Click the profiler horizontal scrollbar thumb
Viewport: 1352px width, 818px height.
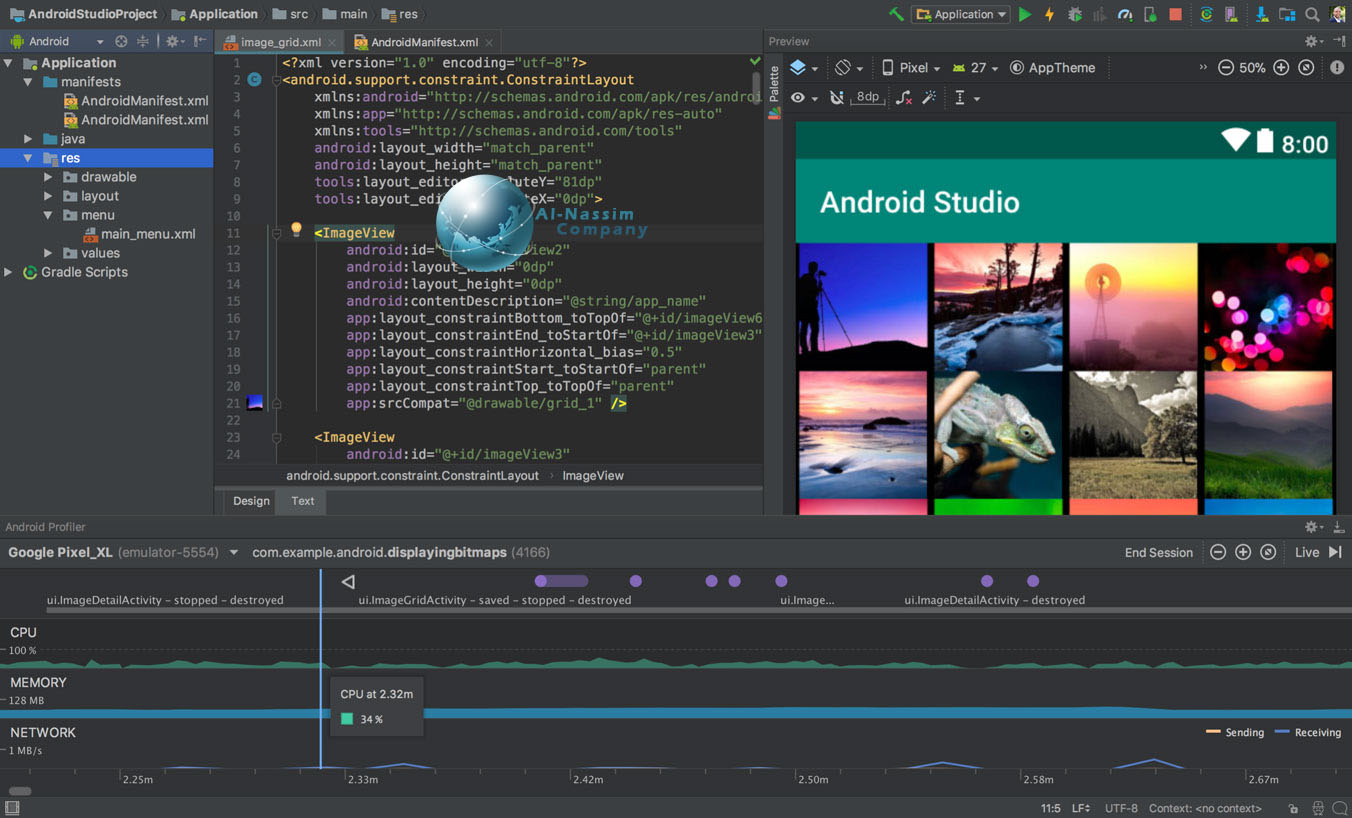[20, 791]
